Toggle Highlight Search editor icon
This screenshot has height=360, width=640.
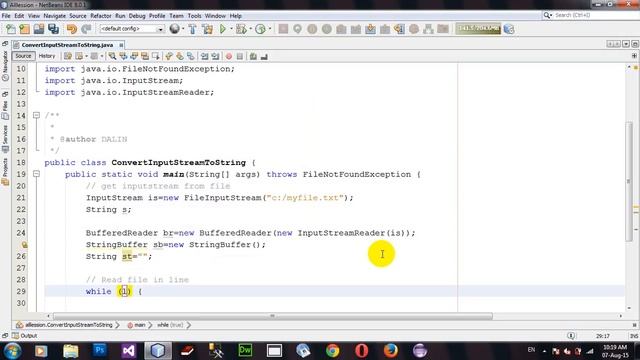(145, 56)
